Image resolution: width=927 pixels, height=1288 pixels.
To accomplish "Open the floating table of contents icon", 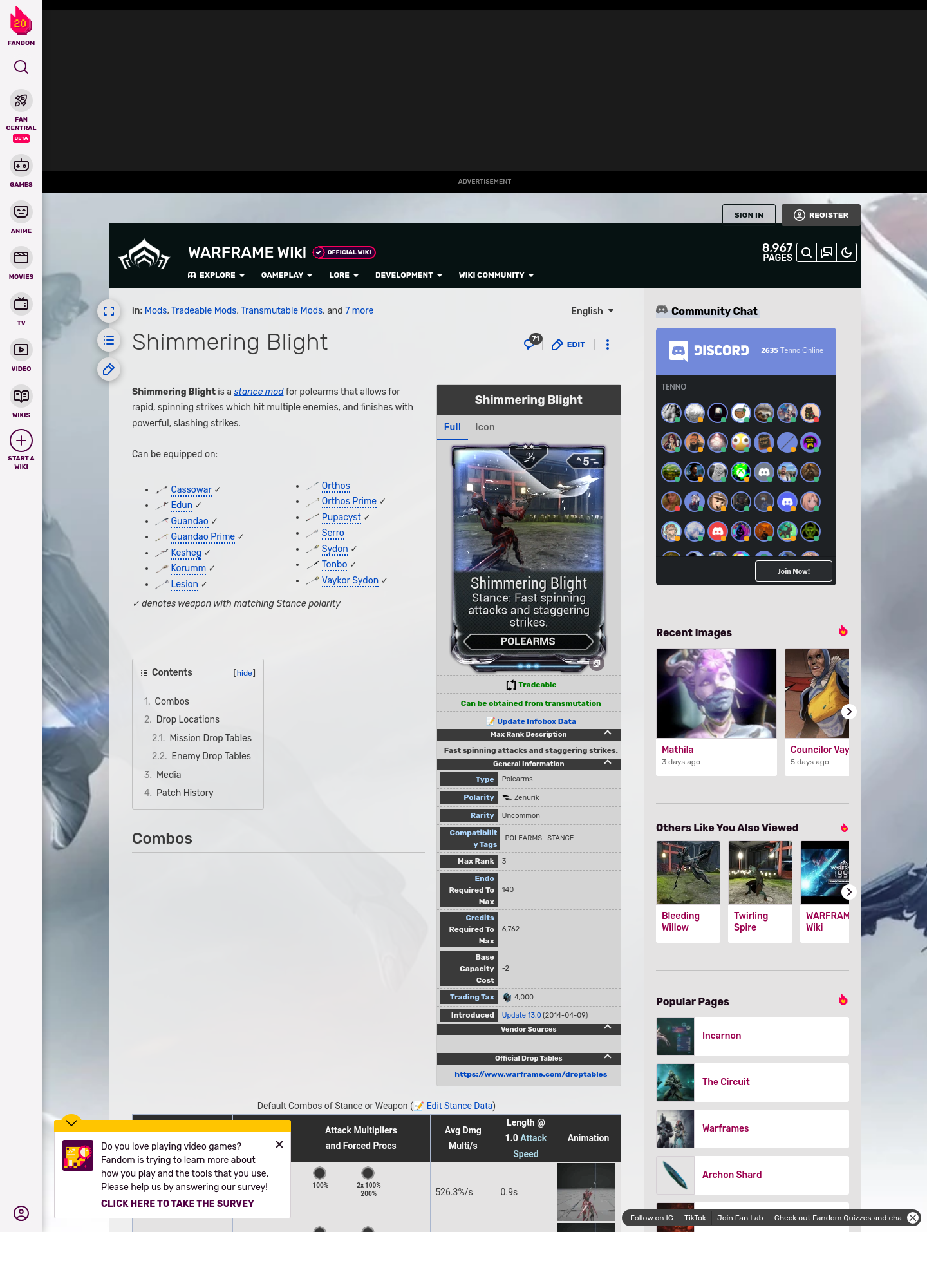I will click(x=109, y=340).
